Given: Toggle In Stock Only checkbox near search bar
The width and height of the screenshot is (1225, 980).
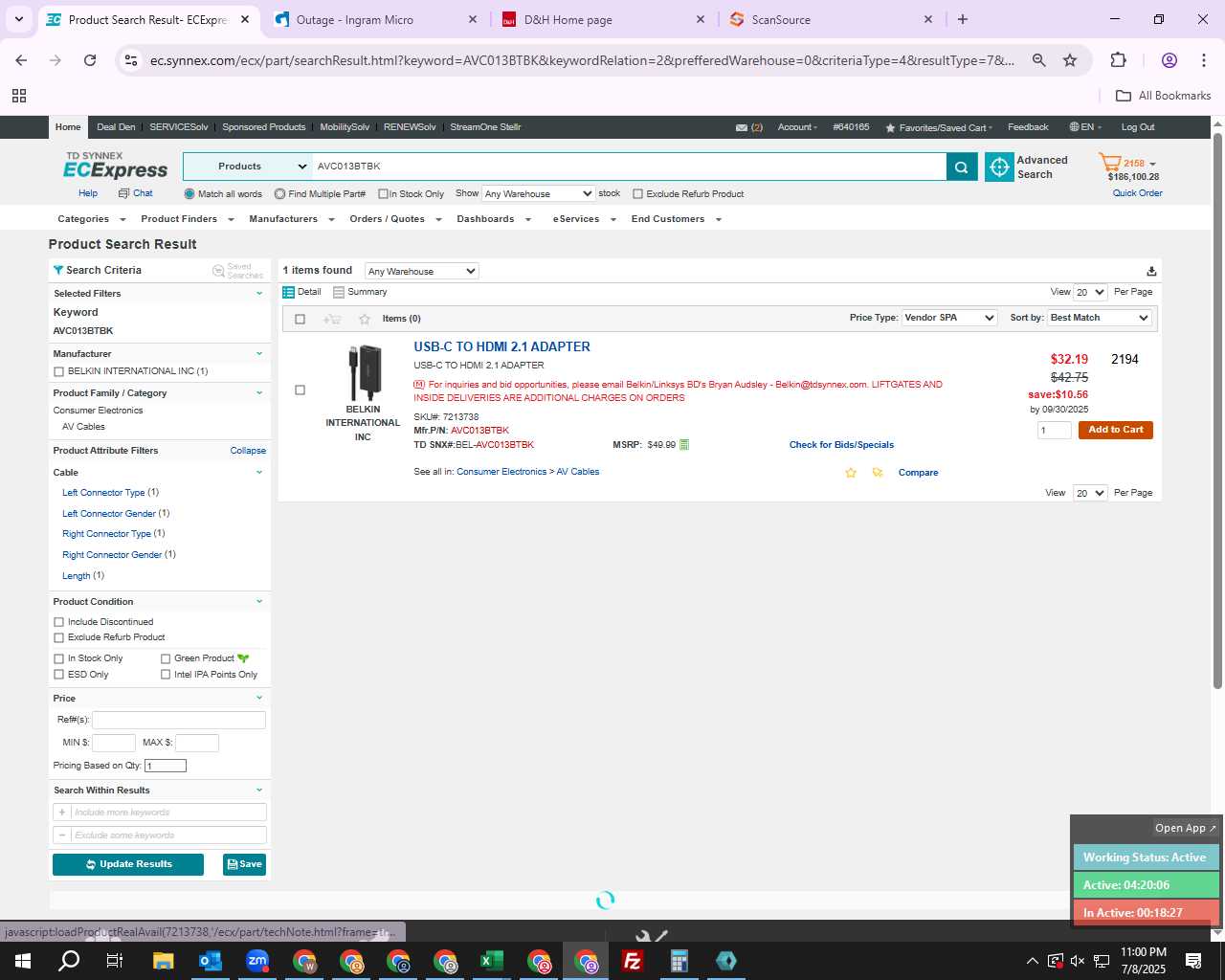Looking at the screenshot, I should pos(383,194).
